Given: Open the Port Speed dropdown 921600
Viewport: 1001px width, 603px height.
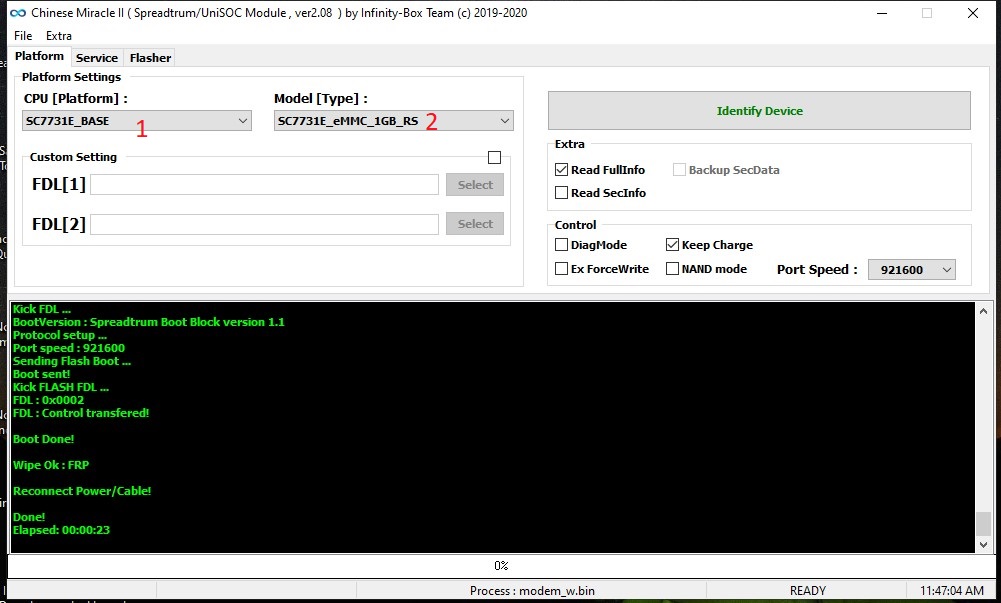Looking at the screenshot, I should tap(912, 270).
